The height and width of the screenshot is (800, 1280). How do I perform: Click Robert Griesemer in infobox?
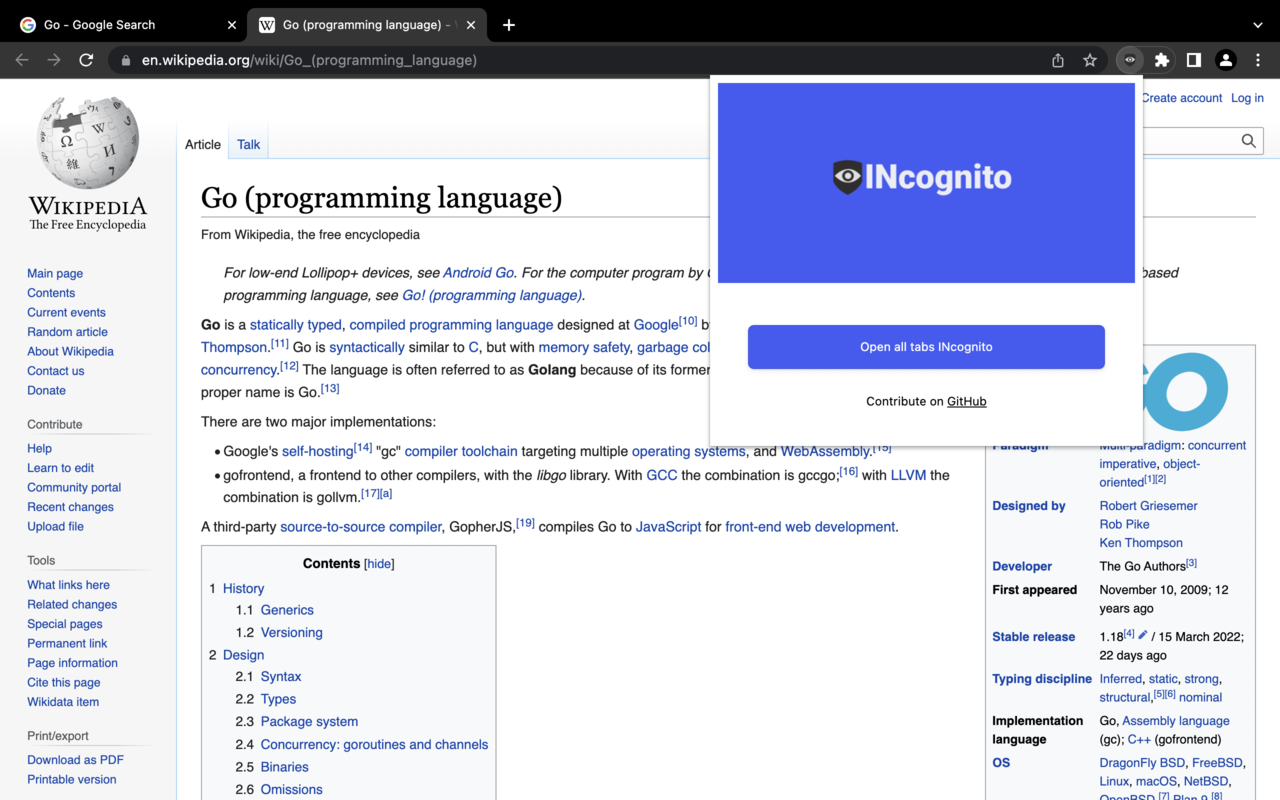(x=1148, y=506)
